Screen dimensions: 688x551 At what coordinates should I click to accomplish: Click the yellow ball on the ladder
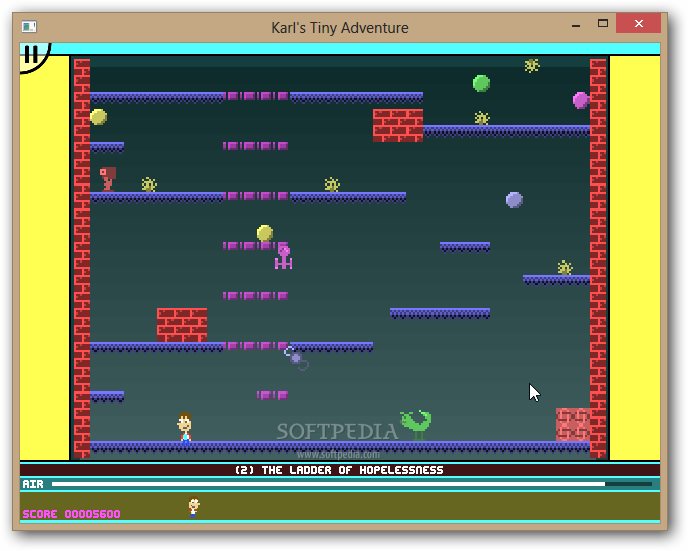click(265, 233)
